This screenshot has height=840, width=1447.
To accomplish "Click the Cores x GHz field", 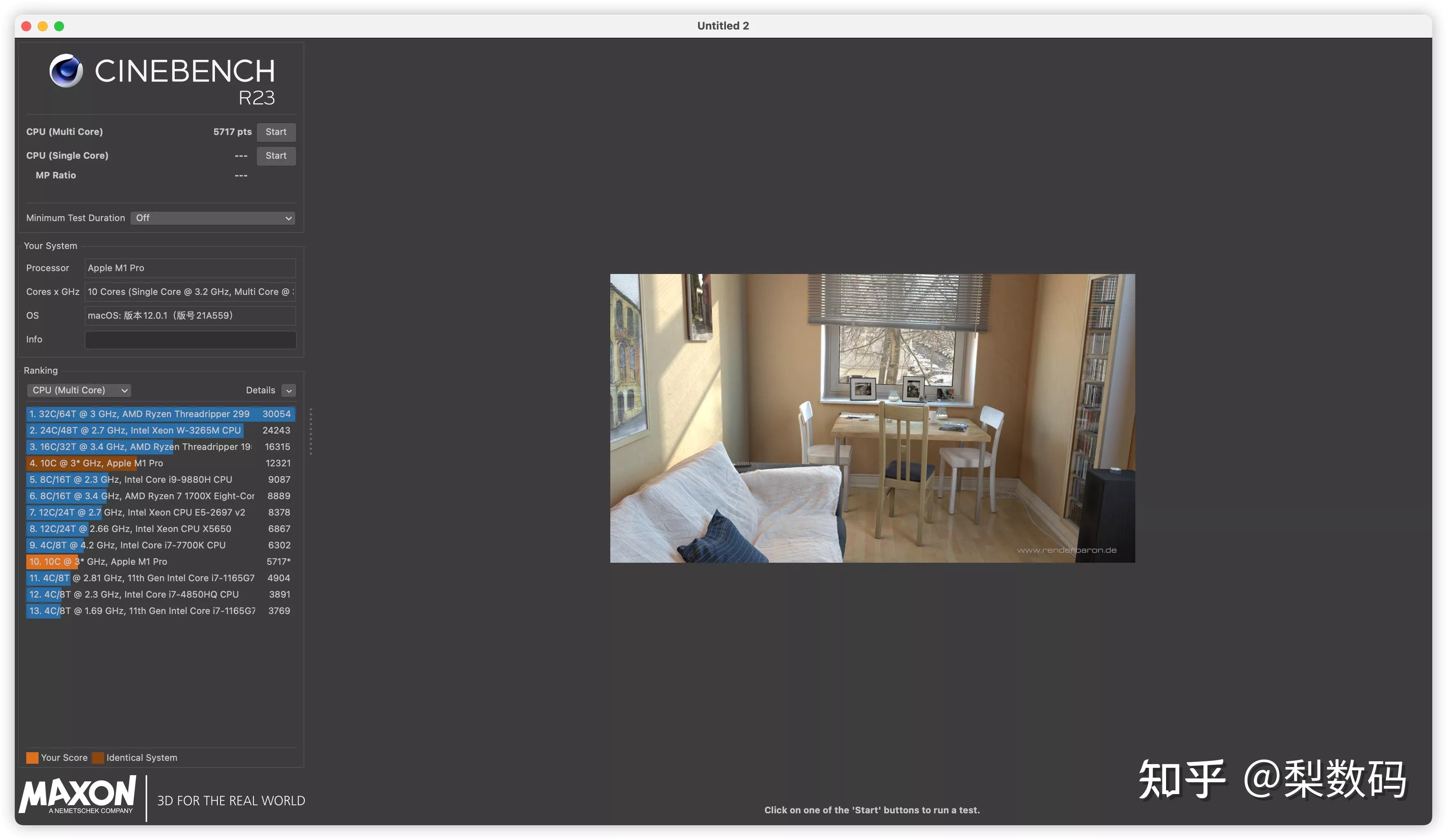I will [190, 292].
